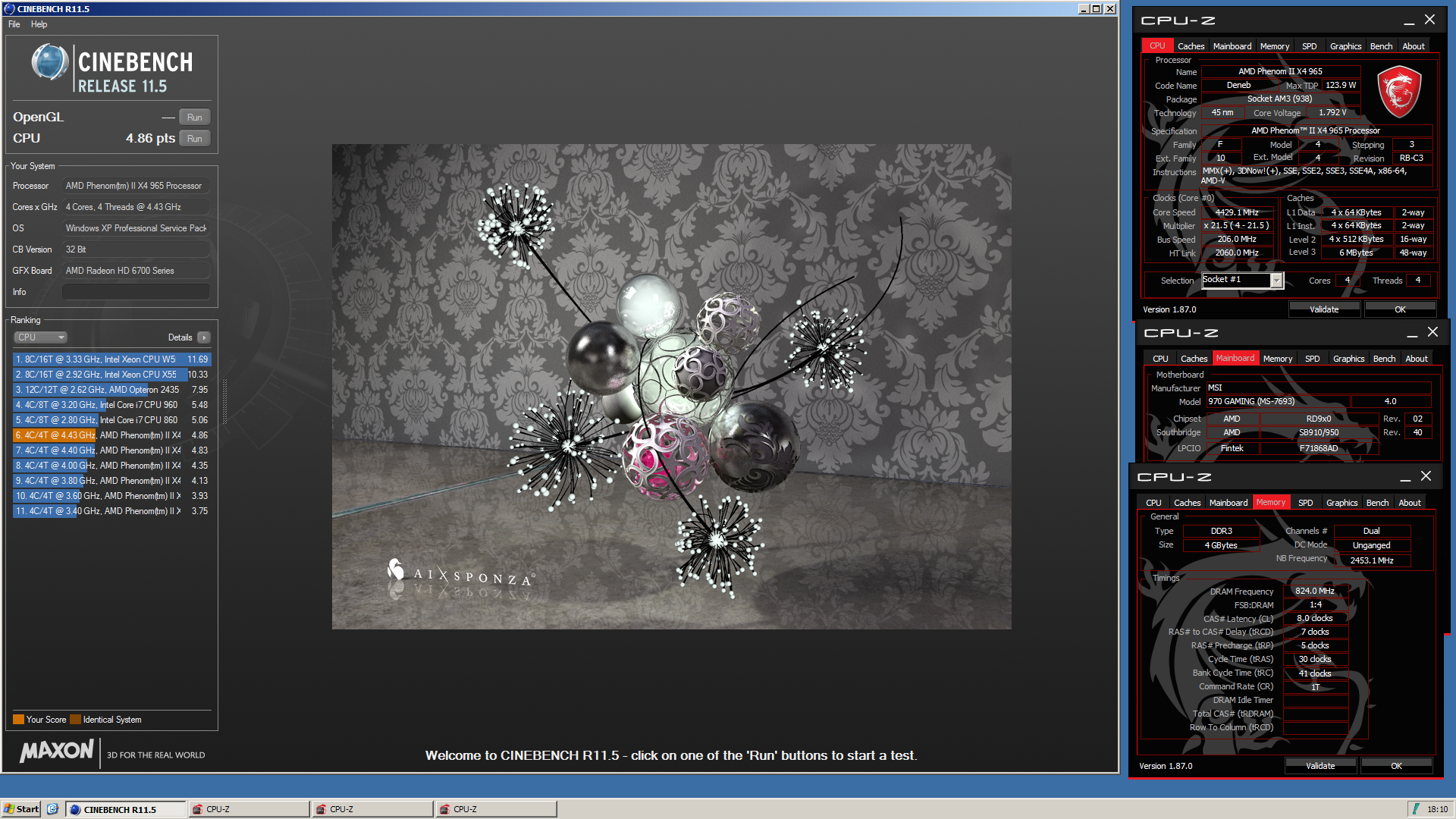
Task: Select ranking row 7 at 4.40 GHz
Action: [111, 450]
